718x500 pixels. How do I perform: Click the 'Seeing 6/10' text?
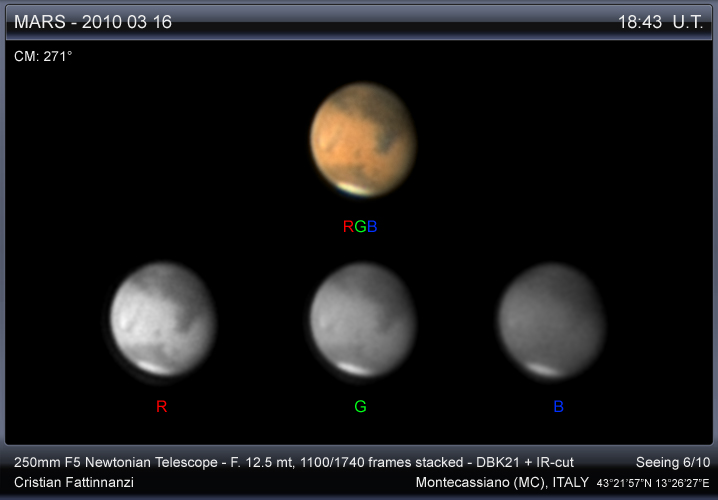[x=673, y=462]
